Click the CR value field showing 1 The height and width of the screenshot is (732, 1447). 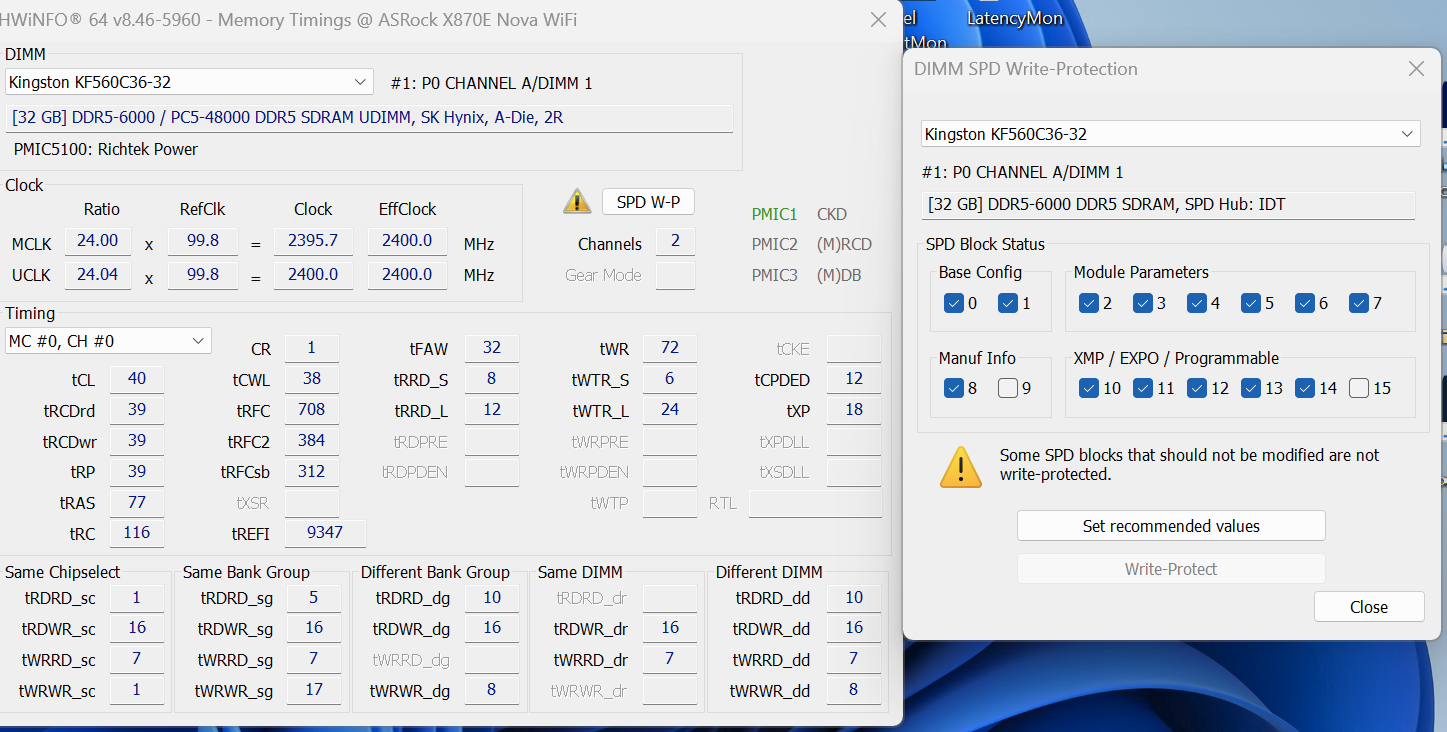click(x=312, y=349)
